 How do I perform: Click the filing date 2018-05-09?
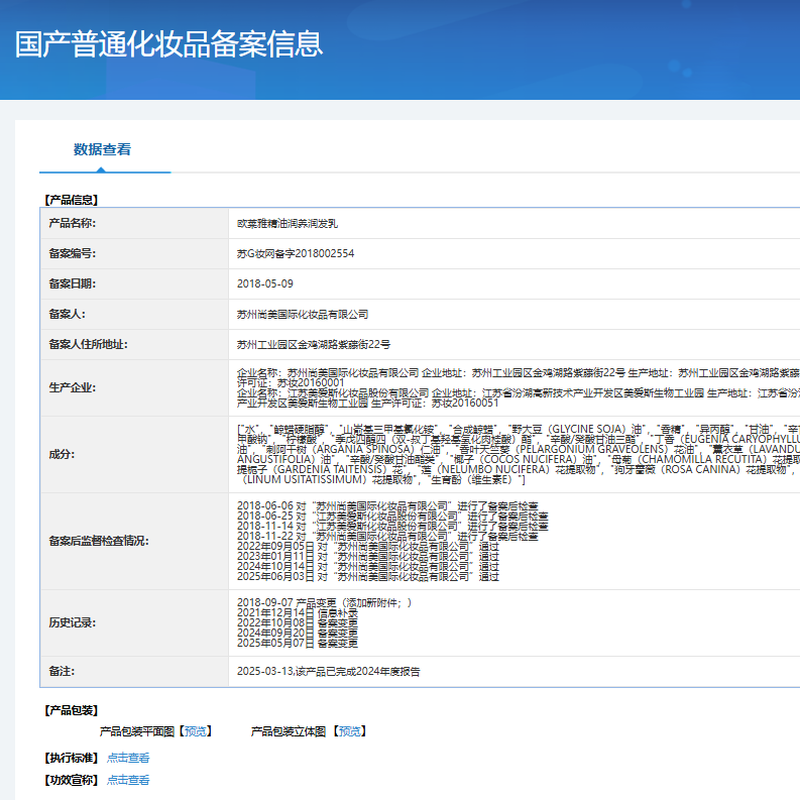tap(265, 284)
